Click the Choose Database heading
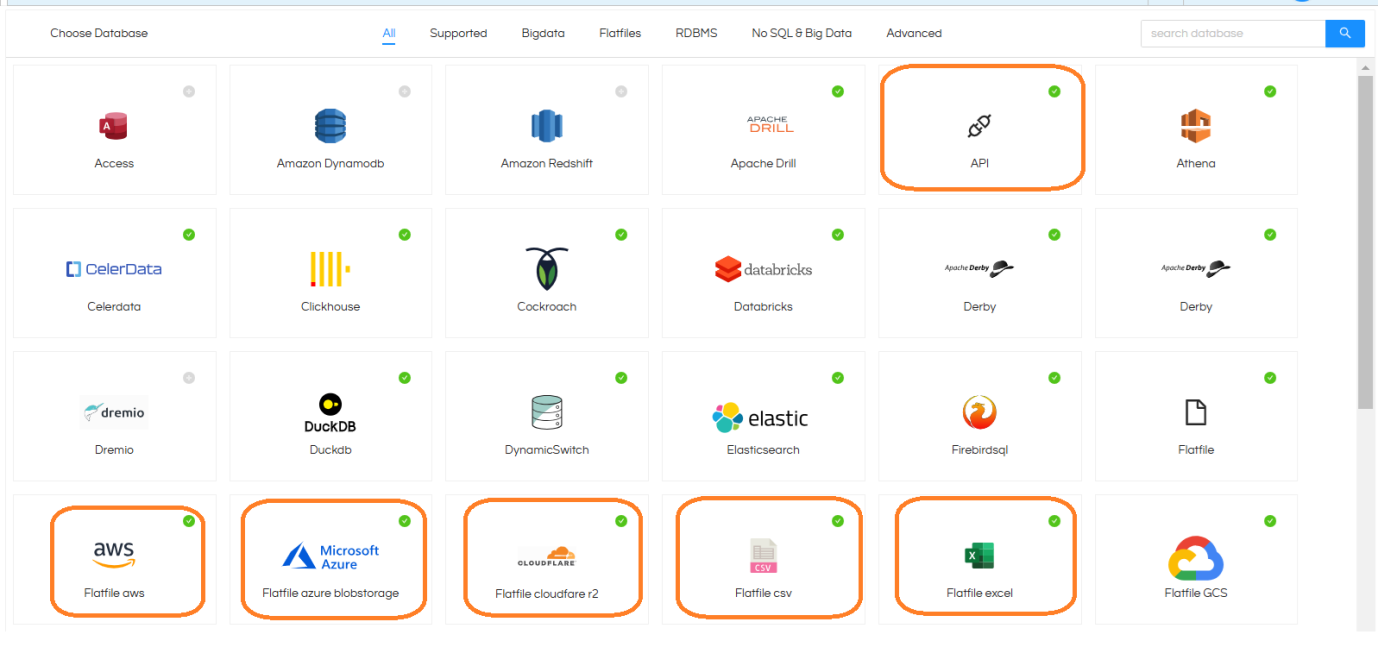This screenshot has width=1378, height=647. click(99, 33)
